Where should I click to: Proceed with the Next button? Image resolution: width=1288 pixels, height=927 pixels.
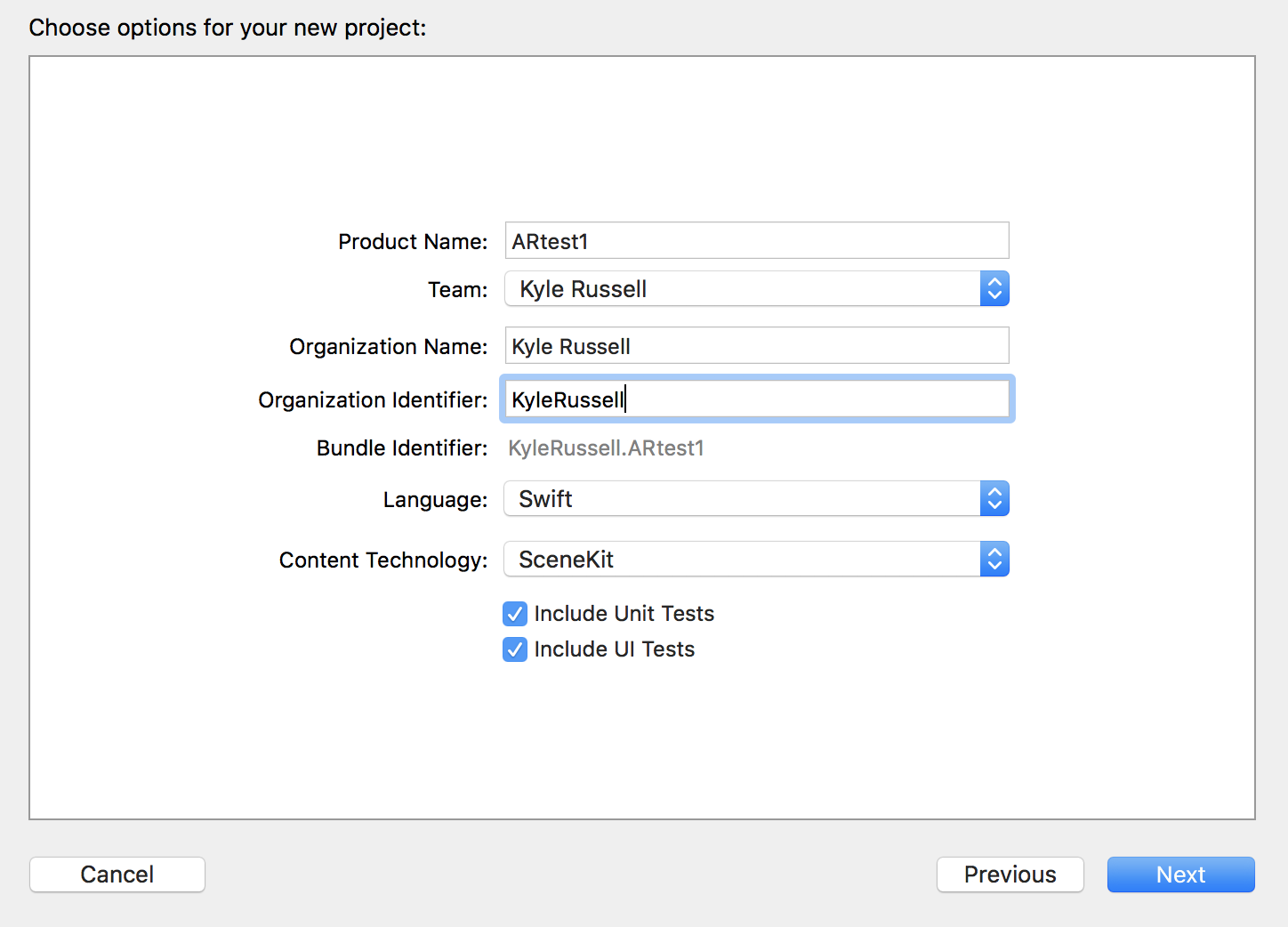[1180, 875]
